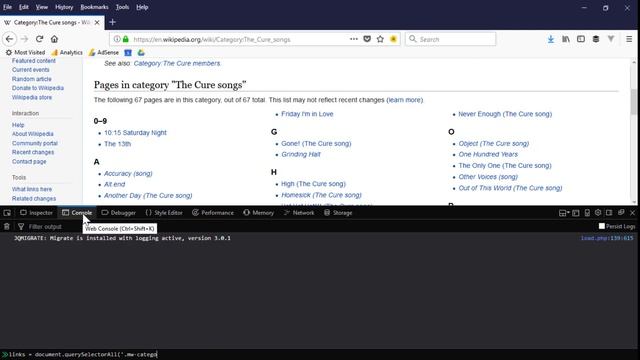This screenshot has width=640, height=360.
Task: Show site security padlock info
Action: 126,39
